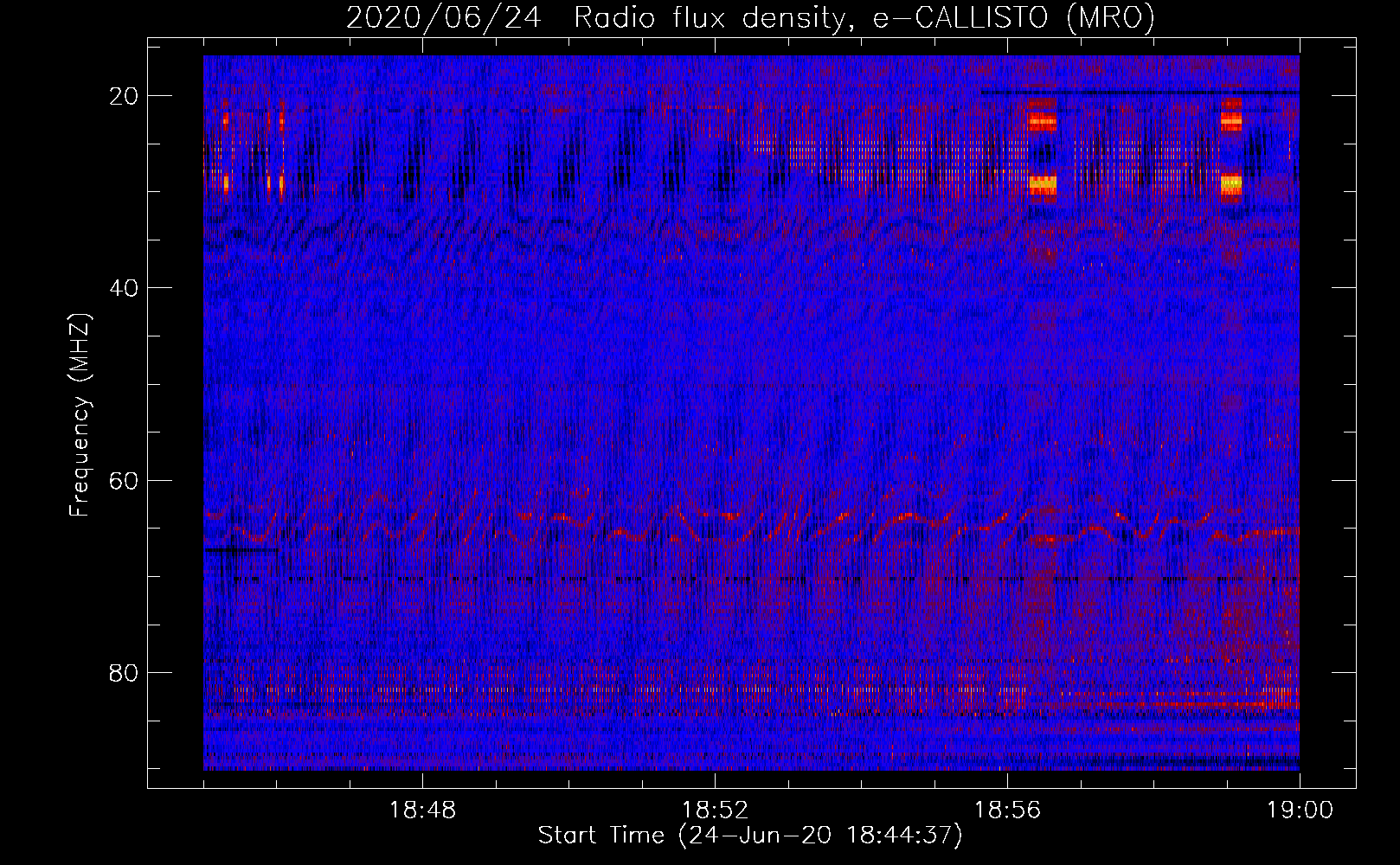Click the 18:48 time tick label
Screen dimensions: 1400x865
tap(422, 811)
